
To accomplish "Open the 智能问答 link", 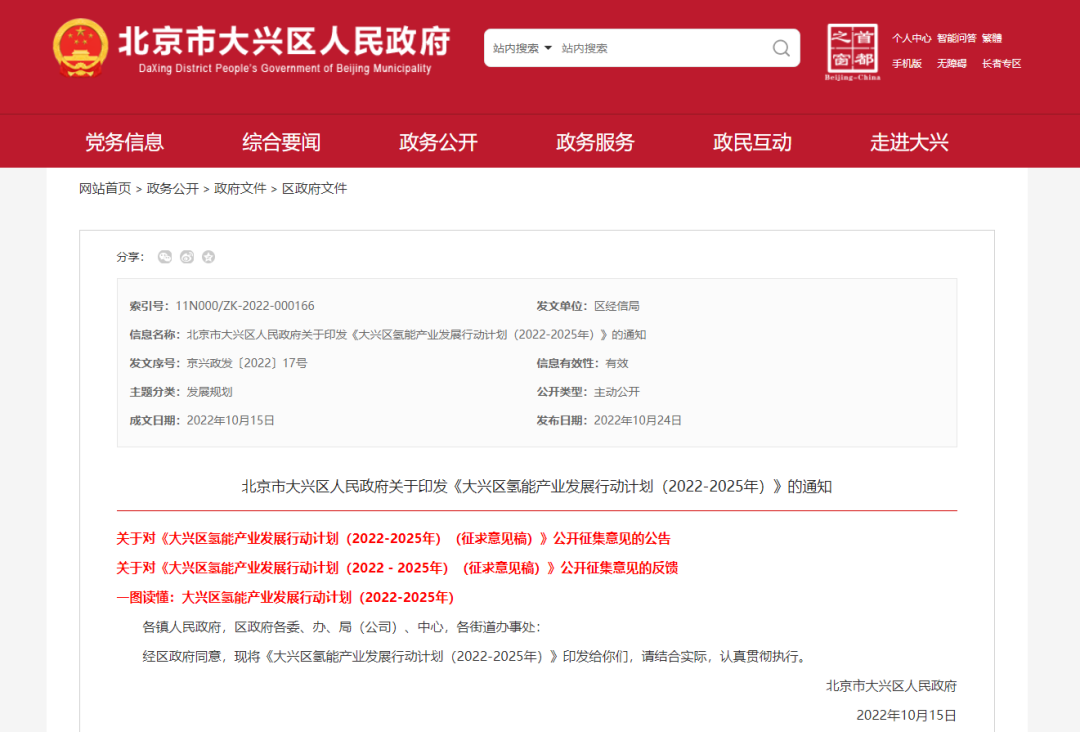I will [956, 38].
